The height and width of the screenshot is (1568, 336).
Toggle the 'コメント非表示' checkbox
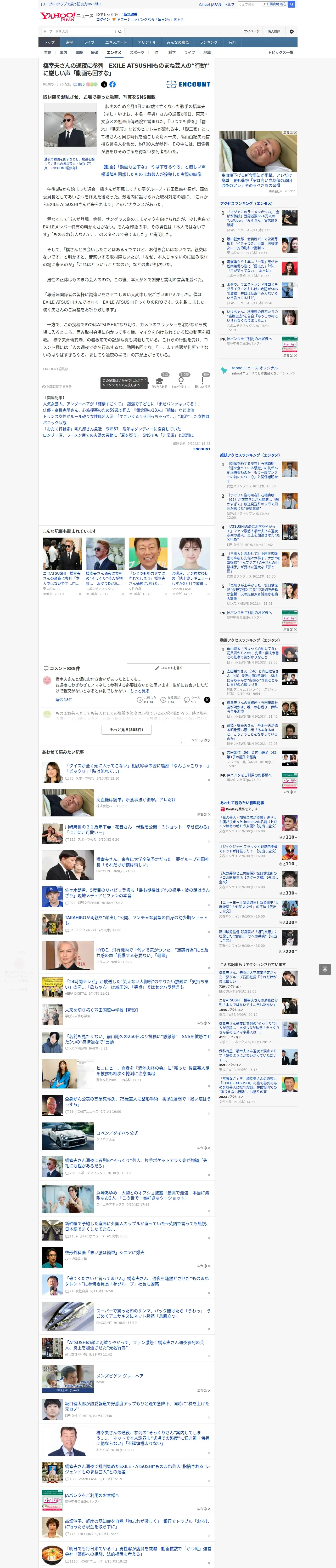[x=183, y=740]
